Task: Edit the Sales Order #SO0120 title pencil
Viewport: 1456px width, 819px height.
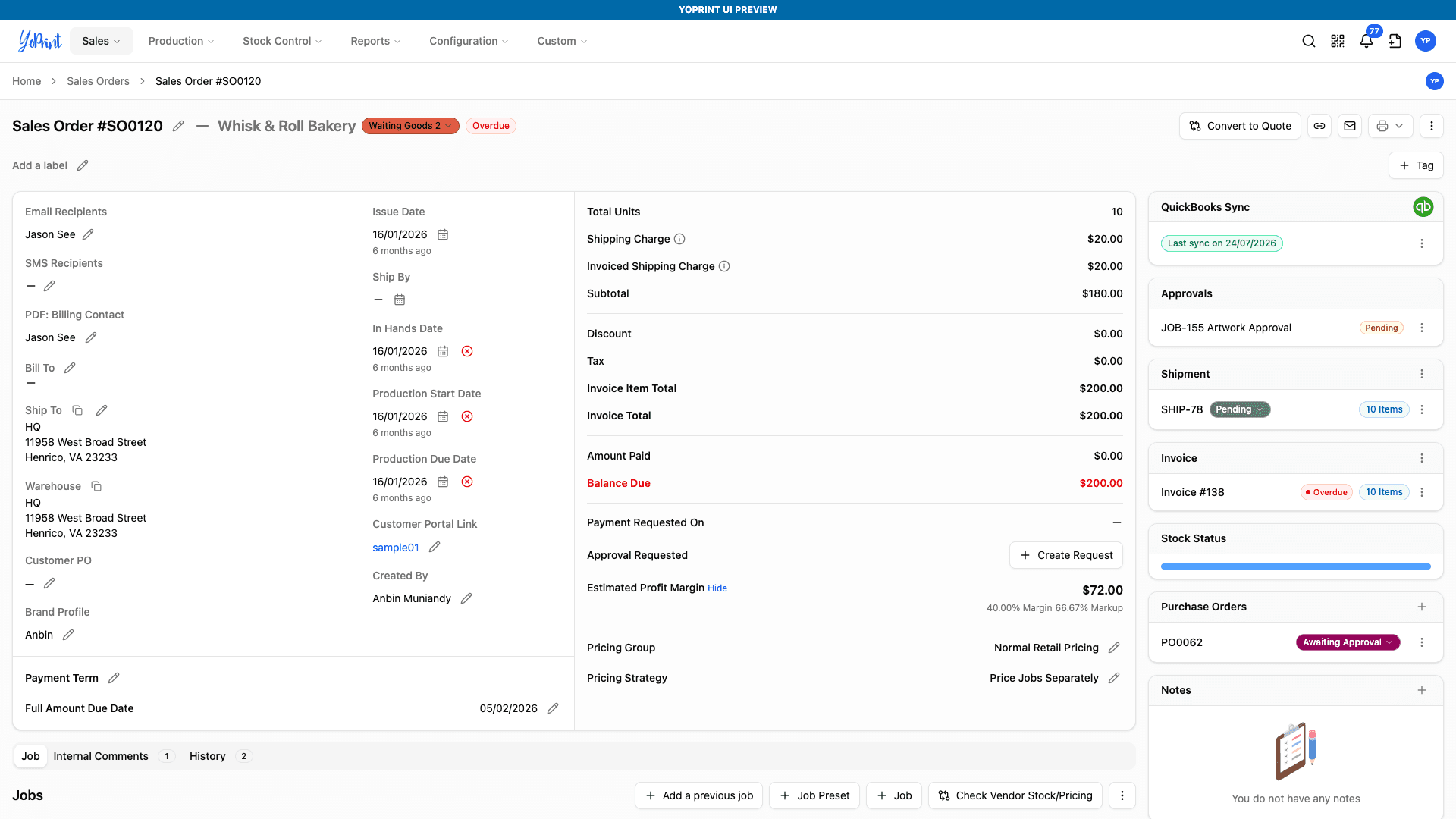Action: [x=178, y=126]
